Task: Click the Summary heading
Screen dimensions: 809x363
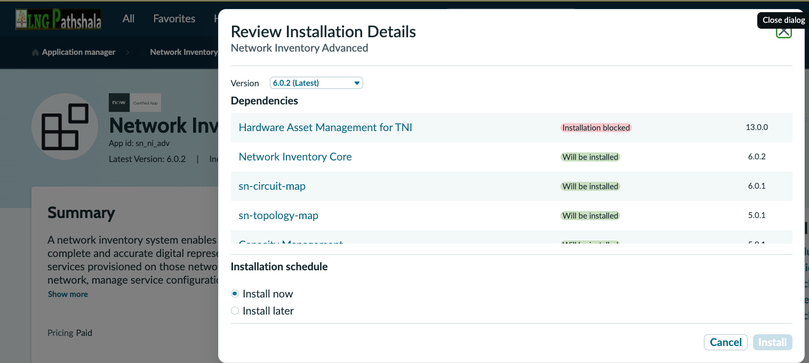Action: pos(81,212)
